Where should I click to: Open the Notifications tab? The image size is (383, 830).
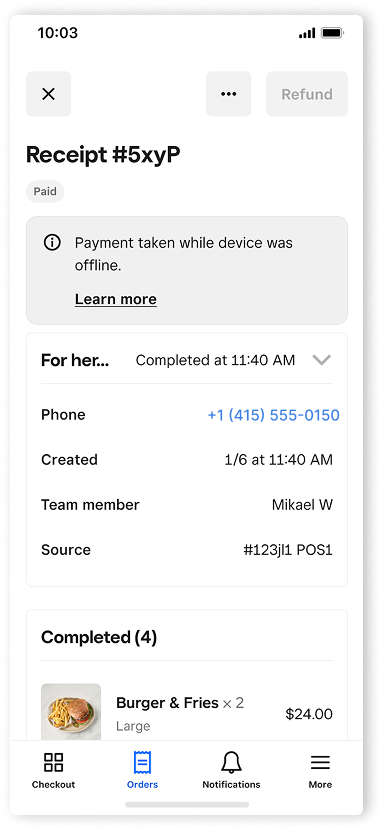(x=231, y=771)
